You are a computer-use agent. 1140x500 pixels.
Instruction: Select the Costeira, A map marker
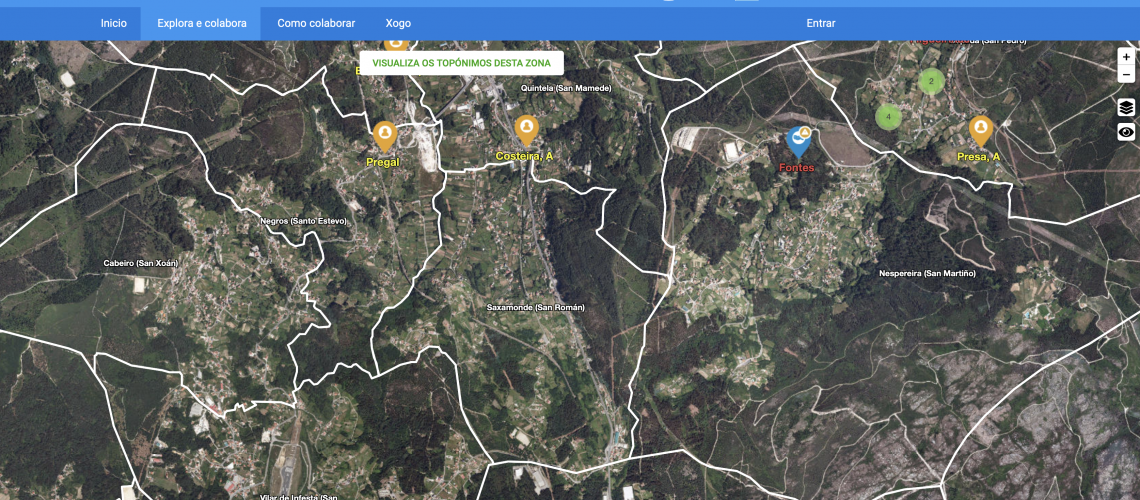click(x=526, y=130)
